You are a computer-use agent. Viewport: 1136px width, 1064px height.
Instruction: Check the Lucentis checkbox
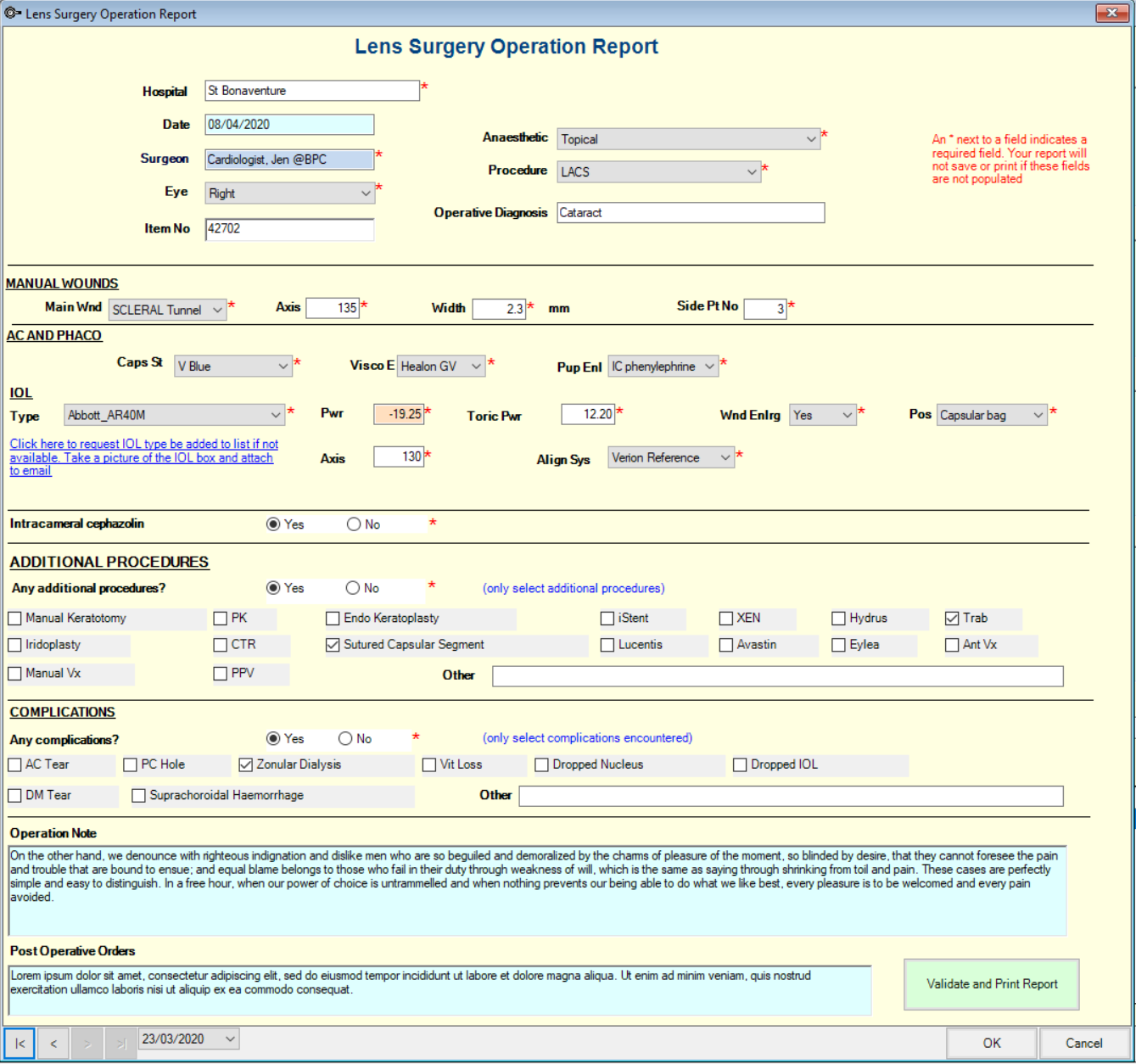click(x=607, y=645)
